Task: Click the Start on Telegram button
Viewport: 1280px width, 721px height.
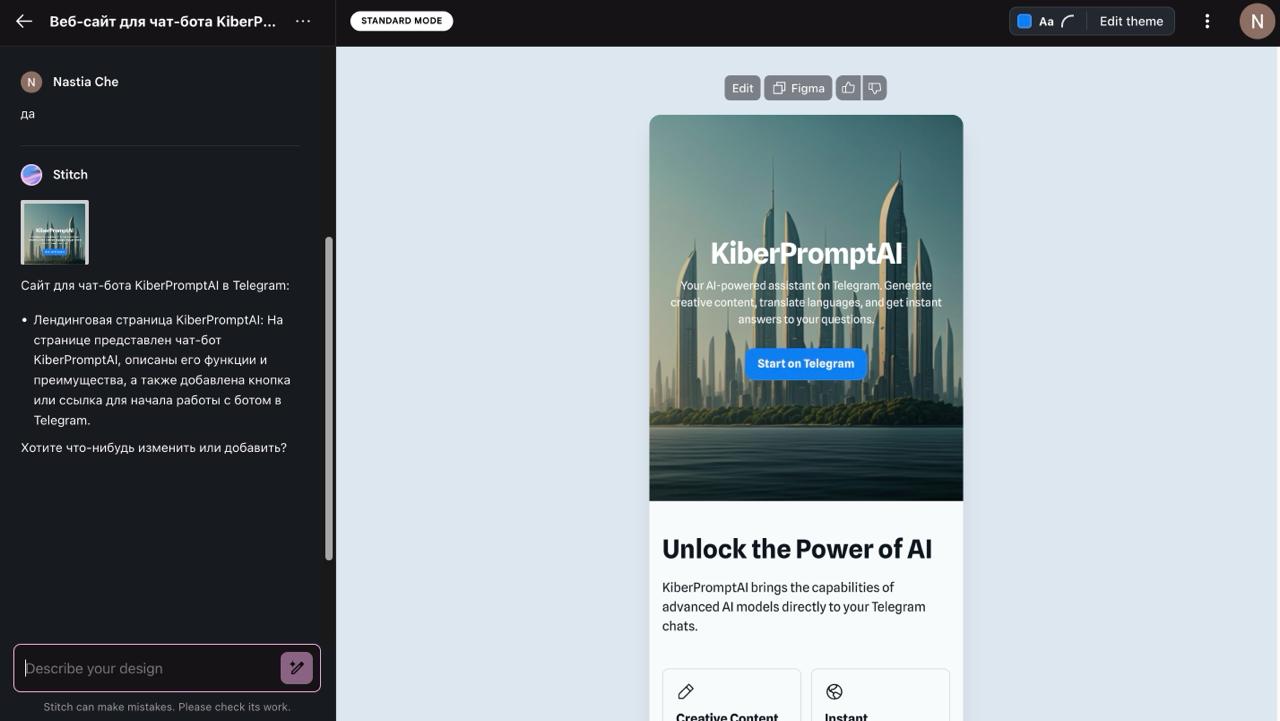Action: pyautogui.click(x=805, y=363)
